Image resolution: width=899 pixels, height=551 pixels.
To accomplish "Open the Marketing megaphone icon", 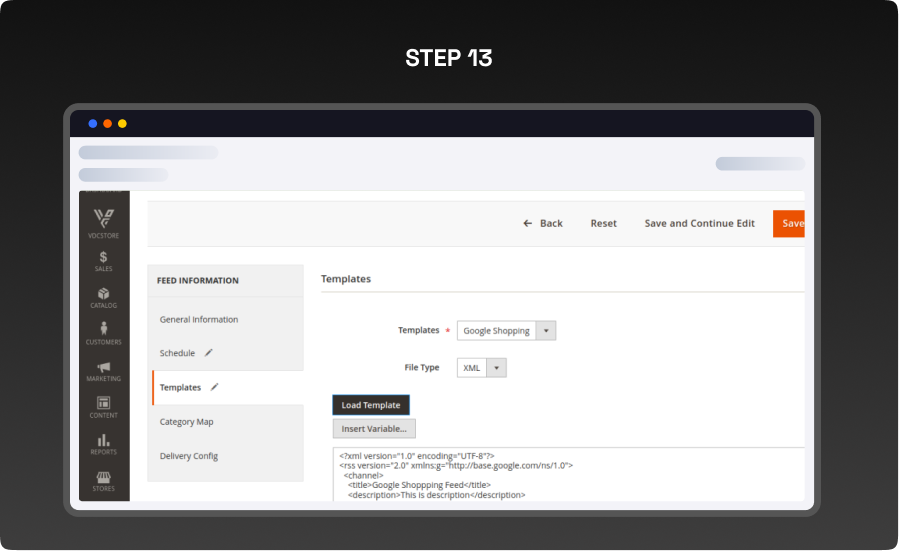I will (104, 367).
